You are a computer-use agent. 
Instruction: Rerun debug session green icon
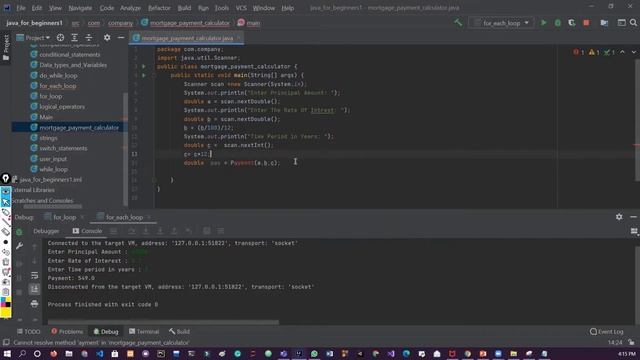19,231
